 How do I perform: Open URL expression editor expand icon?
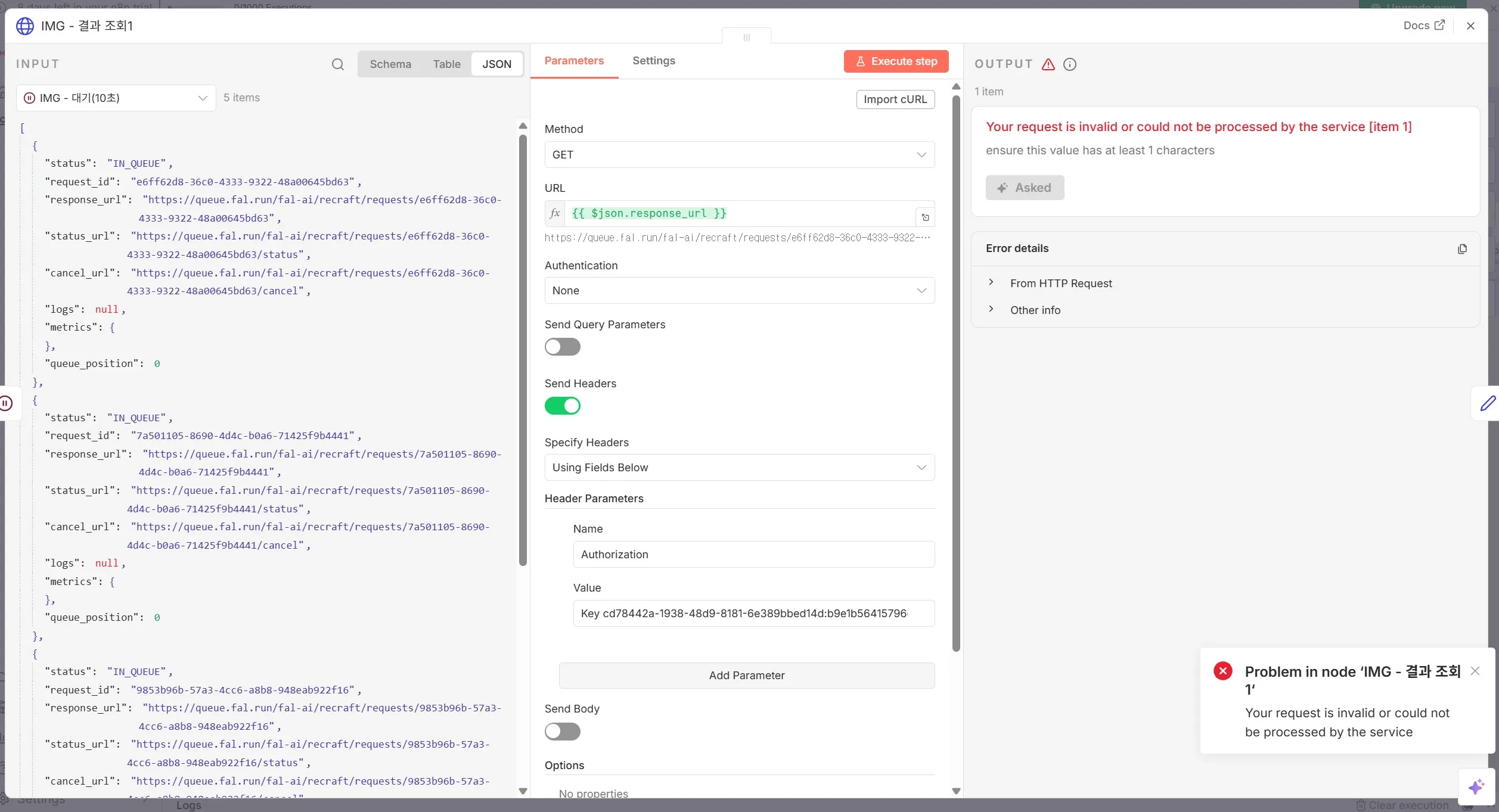pos(925,217)
